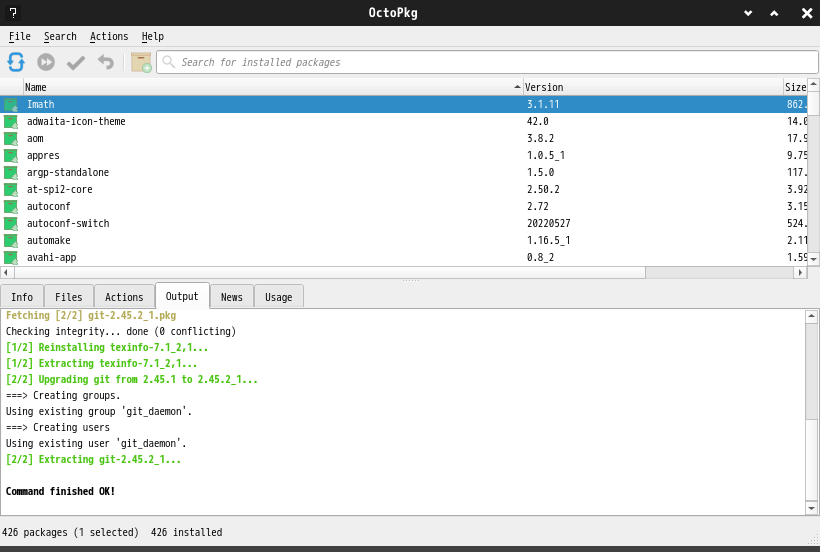Click the status icon column header

12,87
